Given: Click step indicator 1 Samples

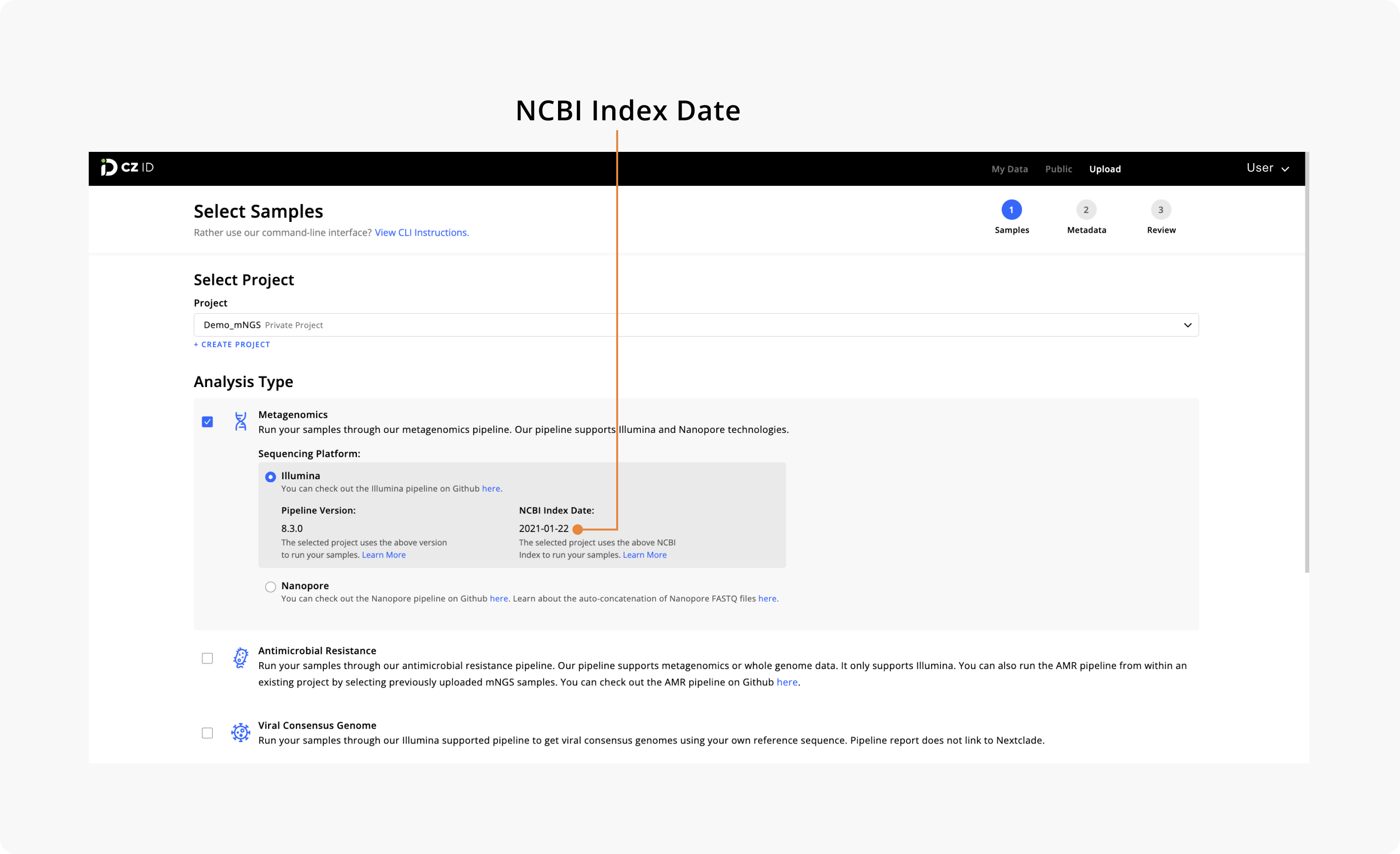Looking at the screenshot, I should 1012,209.
